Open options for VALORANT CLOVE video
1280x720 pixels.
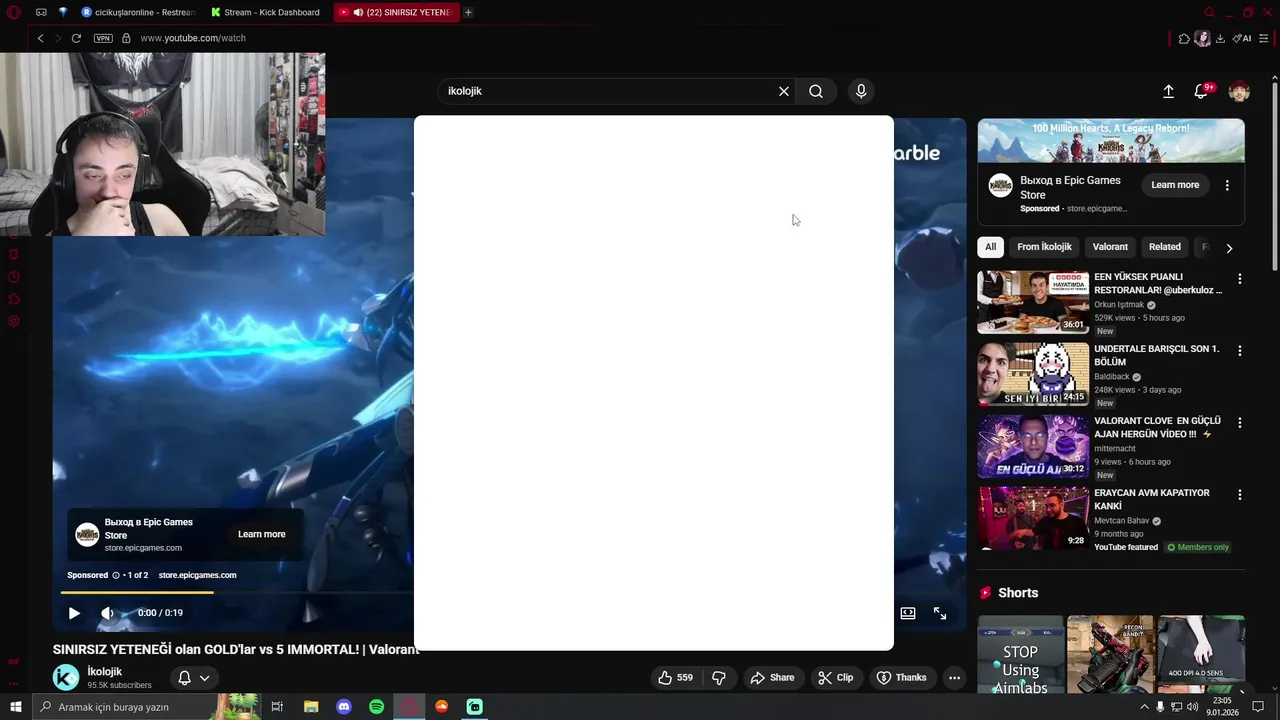(x=1240, y=423)
